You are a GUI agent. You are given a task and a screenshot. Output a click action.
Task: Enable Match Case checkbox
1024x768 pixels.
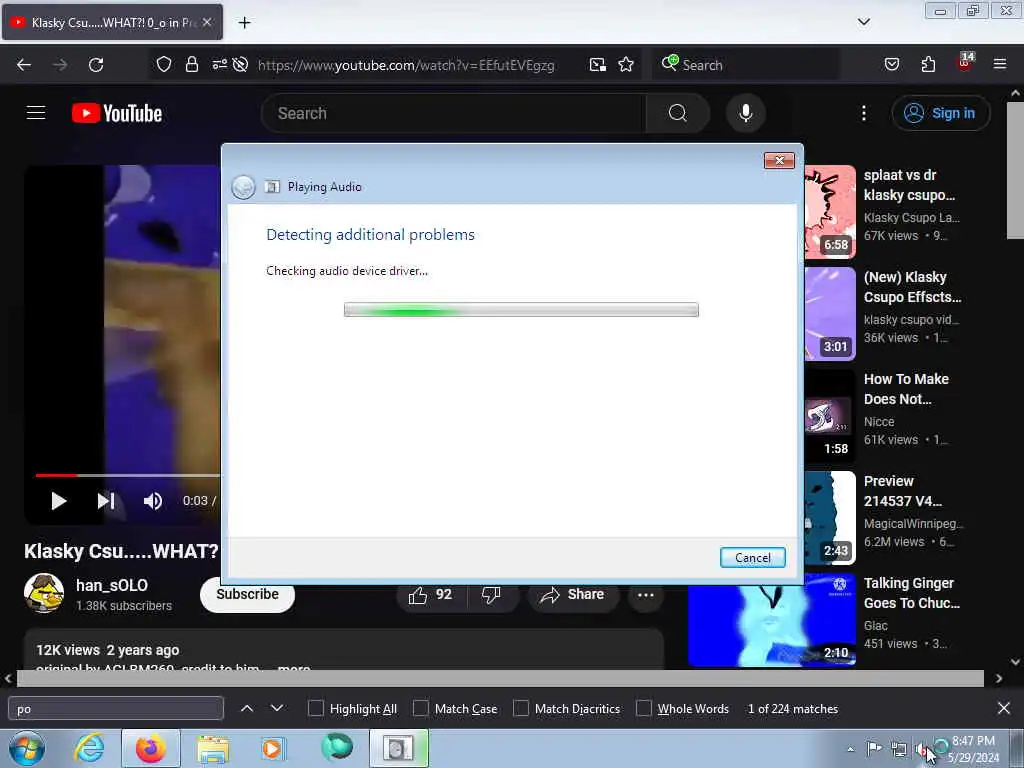point(421,709)
